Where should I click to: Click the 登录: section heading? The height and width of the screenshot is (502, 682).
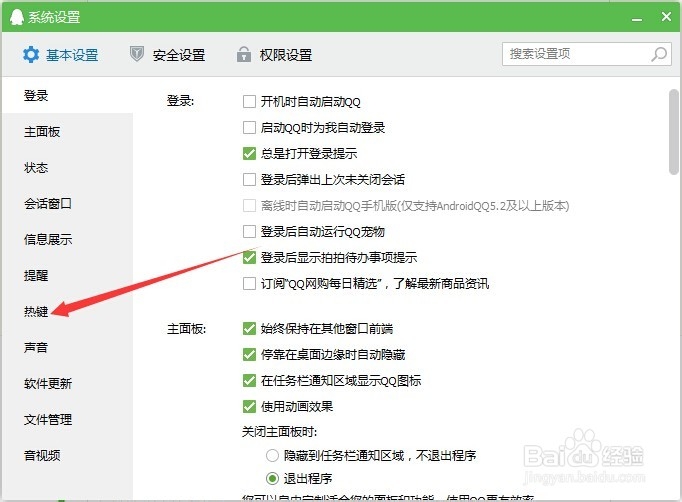tap(181, 101)
